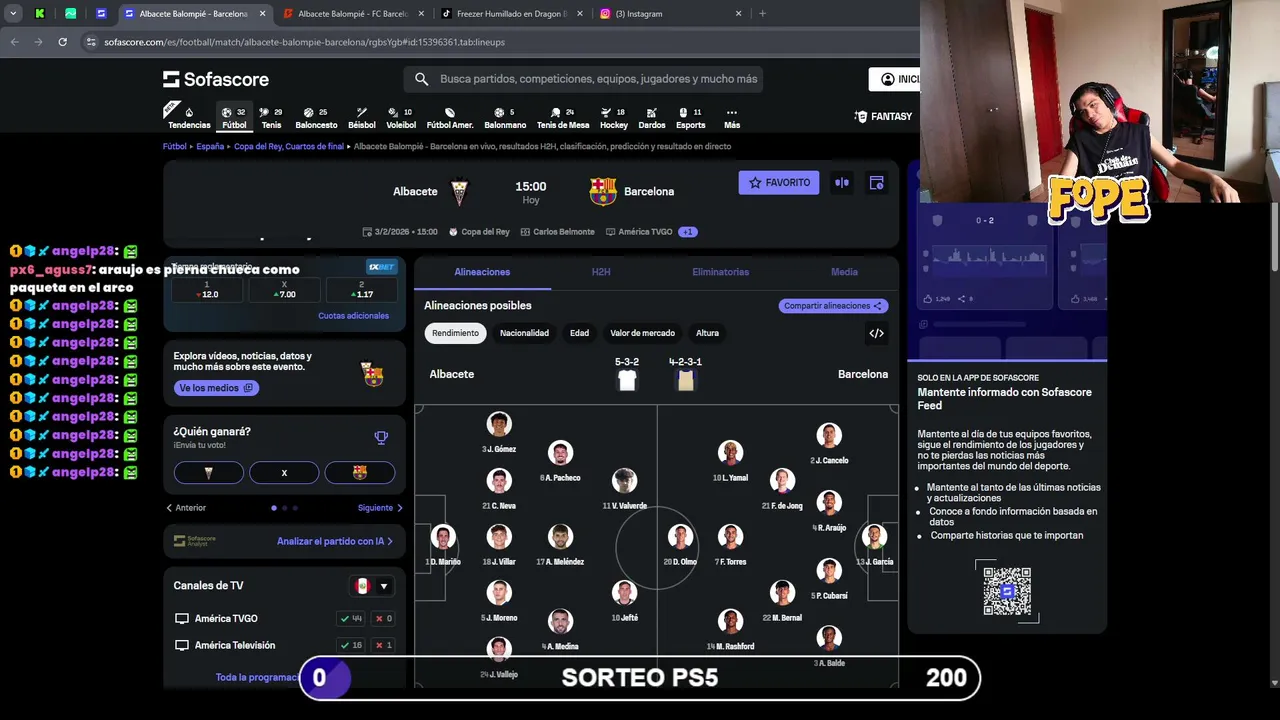The width and height of the screenshot is (1280, 720).
Task: Open the TV channels country dropdown
Action: point(371,586)
